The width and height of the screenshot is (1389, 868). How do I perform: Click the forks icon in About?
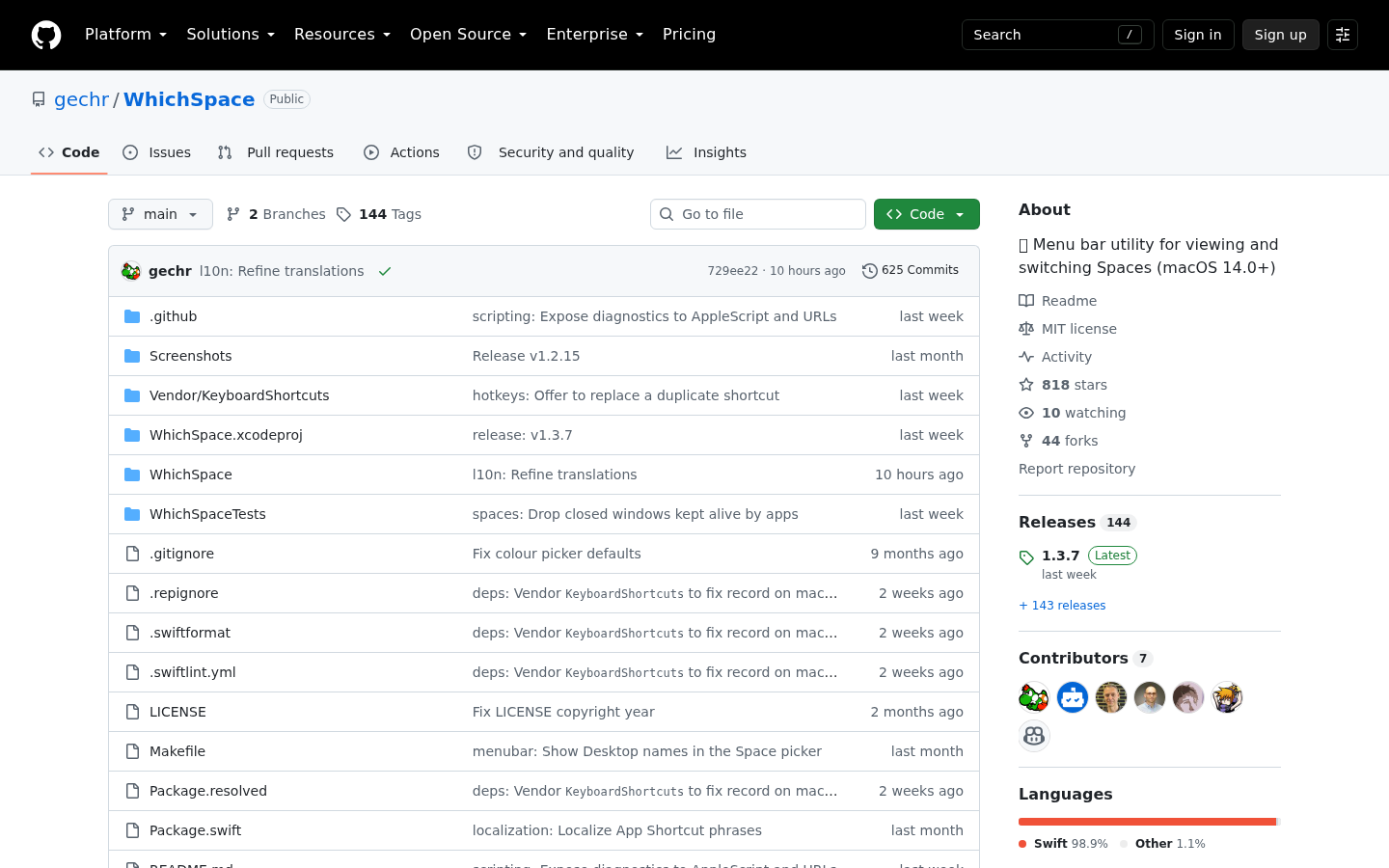(x=1026, y=441)
